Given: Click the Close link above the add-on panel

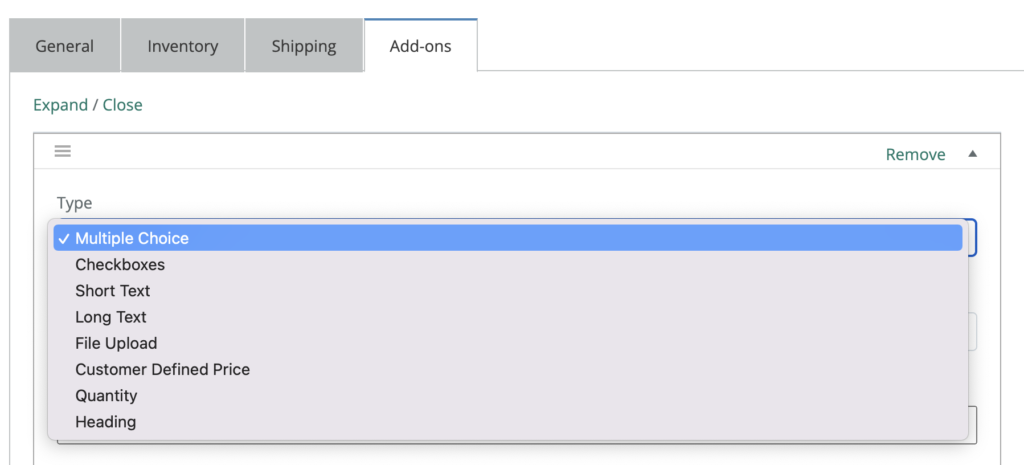Looking at the screenshot, I should (x=123, y=105).
